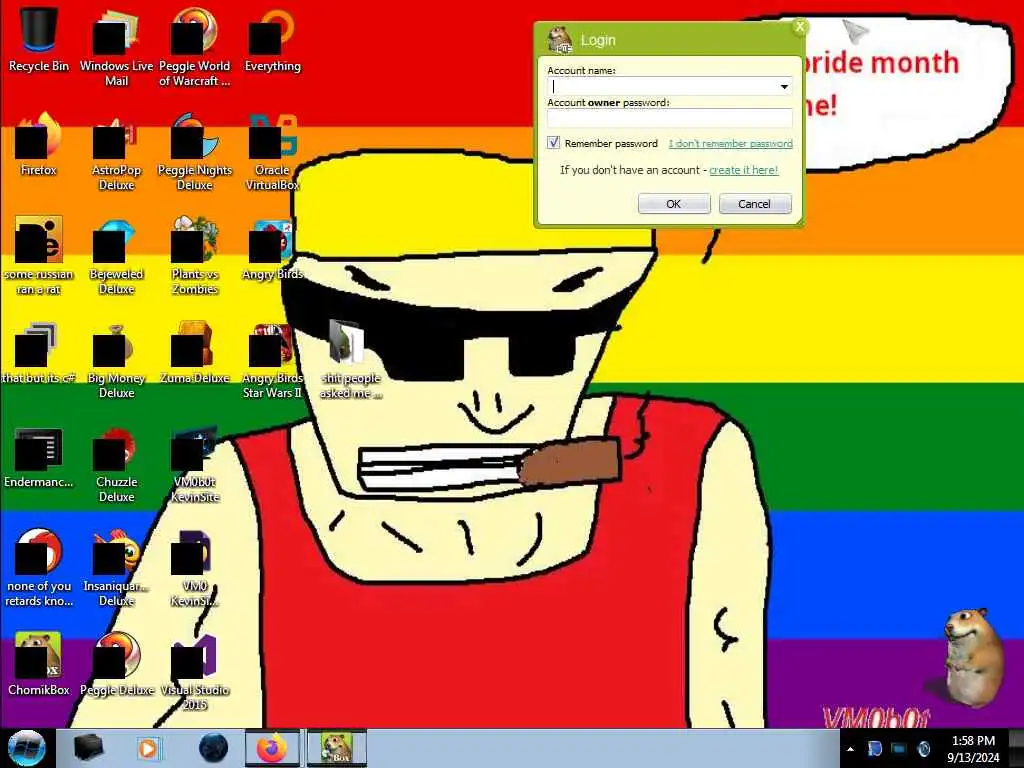Select the ChomikBox desktop icon
Screen dimensions: 1024x768
coord(39,664)
